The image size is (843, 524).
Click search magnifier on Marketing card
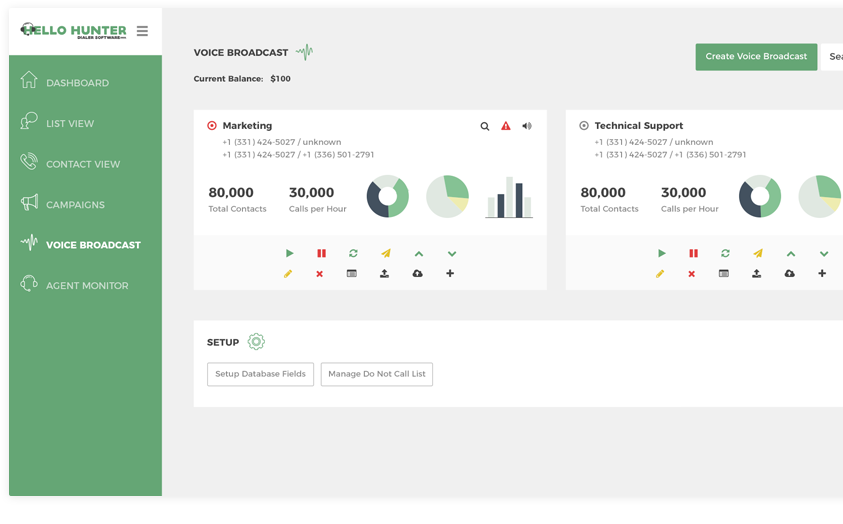click(485, 126)
